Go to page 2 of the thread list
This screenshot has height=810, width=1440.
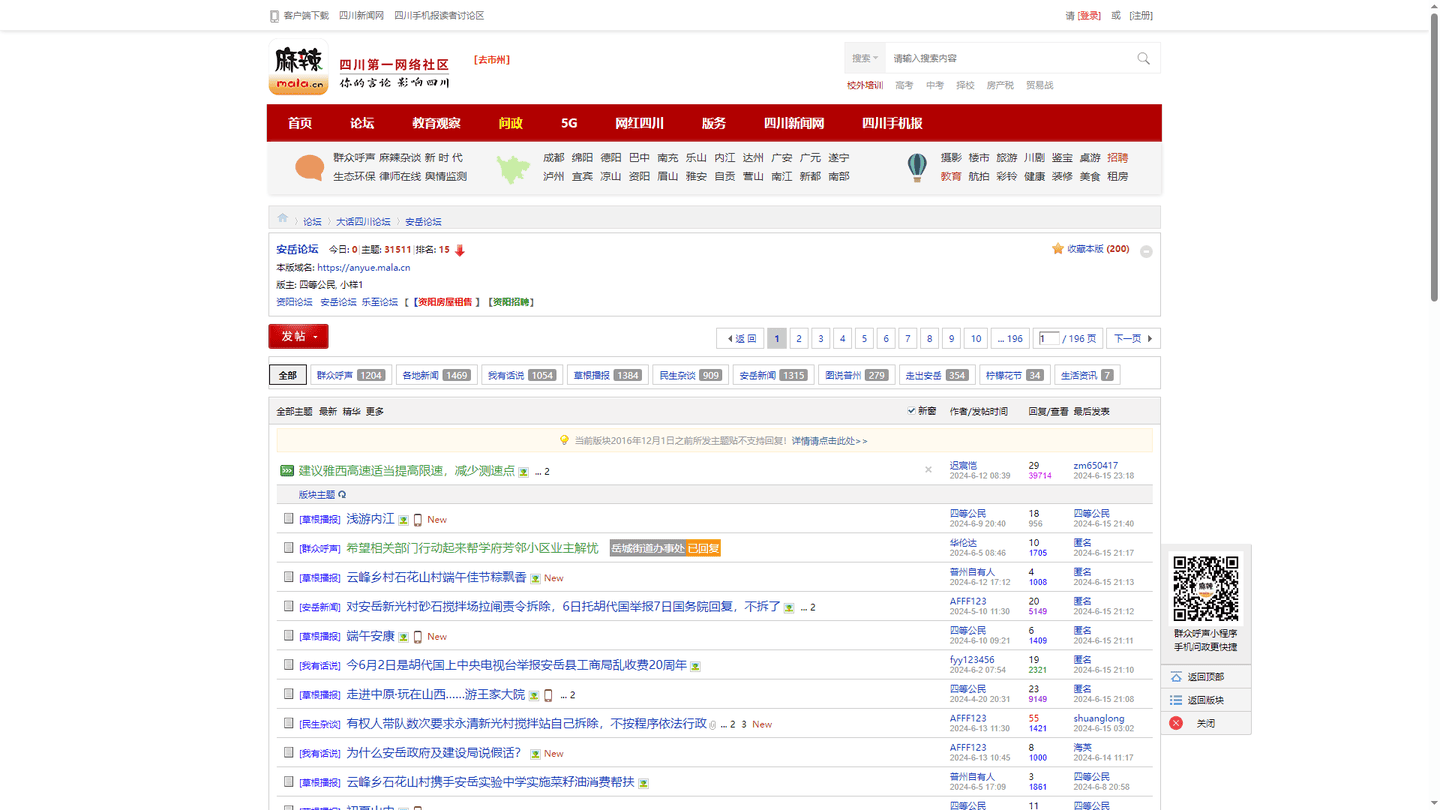pyautogui.click(x=799, y=338)
